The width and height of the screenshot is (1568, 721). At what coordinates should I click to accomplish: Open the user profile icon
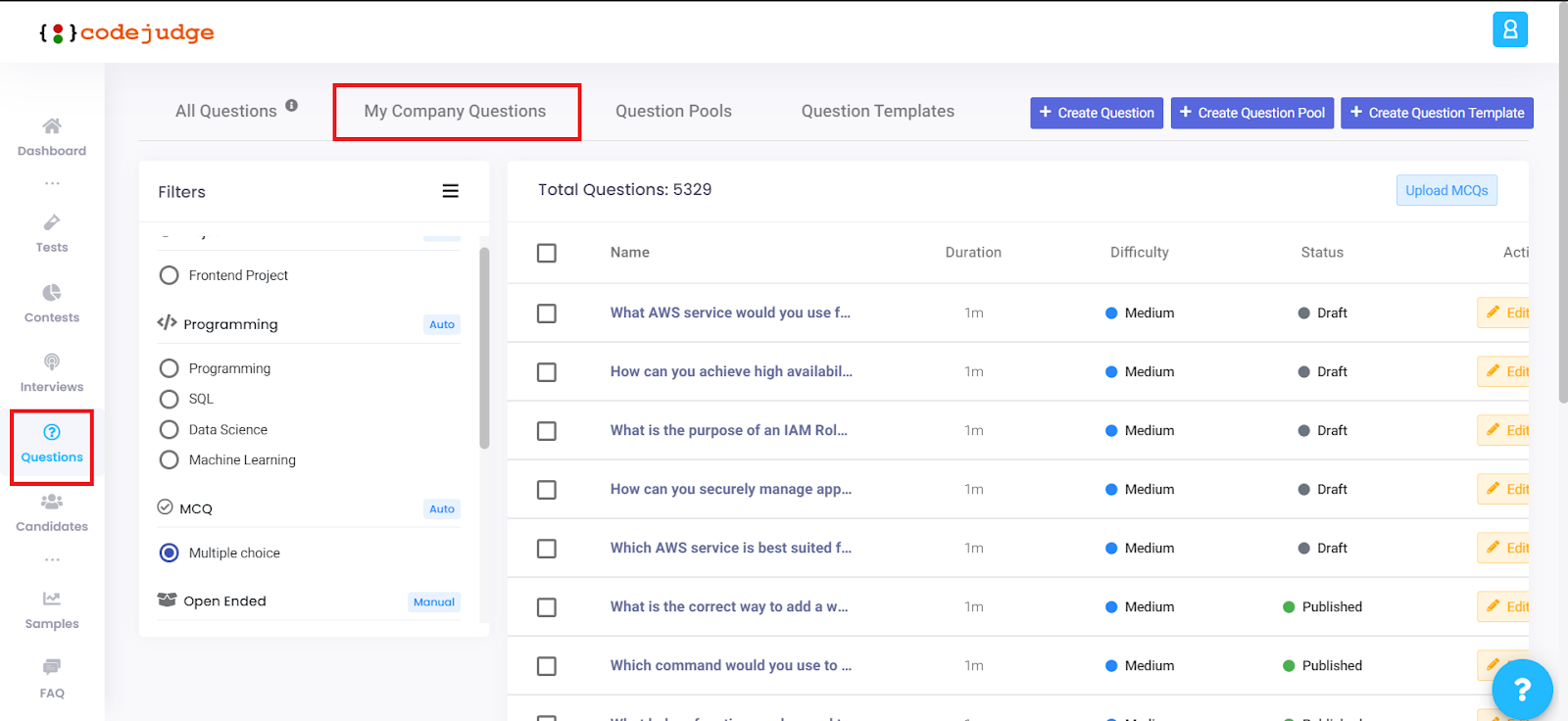click(x=1510, y=29)
